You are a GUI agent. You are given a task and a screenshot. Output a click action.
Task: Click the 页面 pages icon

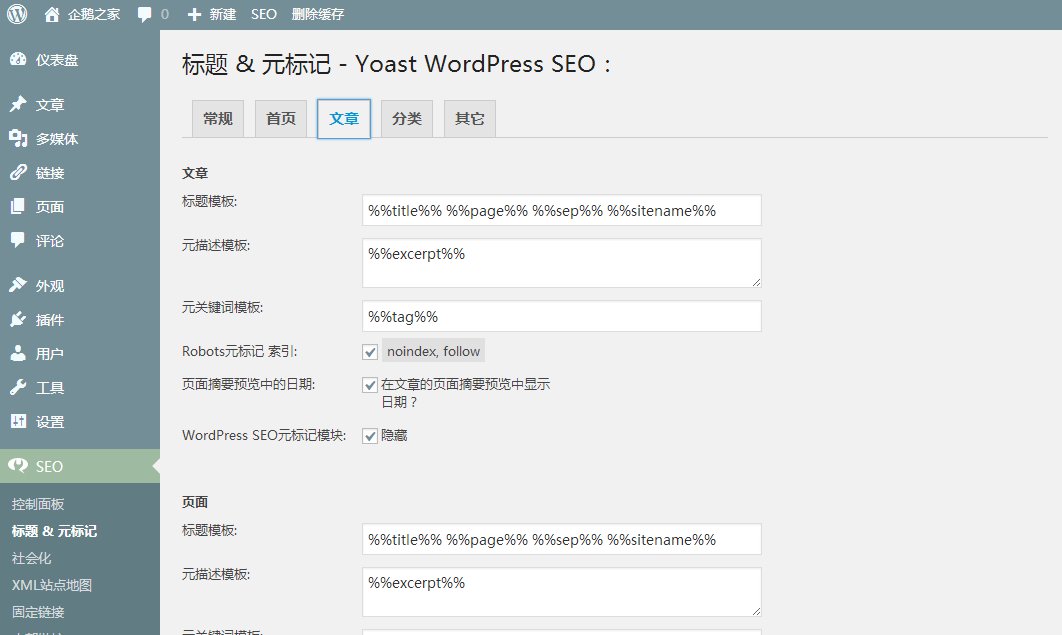pyautogui.click(x=18, y=206)
